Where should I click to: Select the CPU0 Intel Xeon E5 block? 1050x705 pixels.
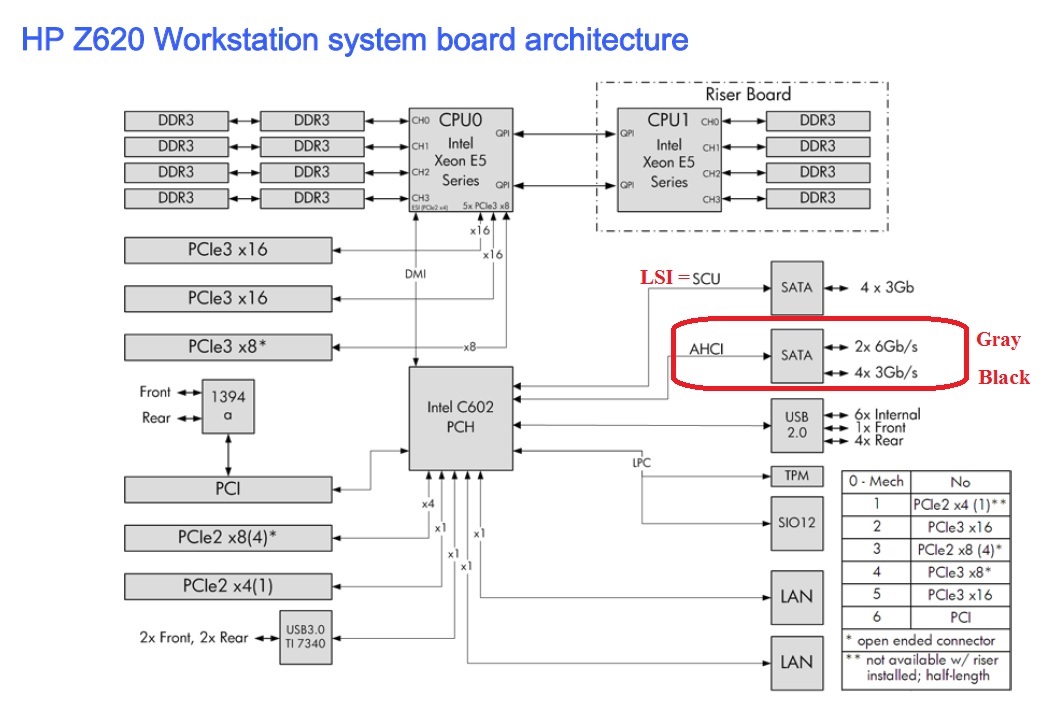(x=462, y=160)
